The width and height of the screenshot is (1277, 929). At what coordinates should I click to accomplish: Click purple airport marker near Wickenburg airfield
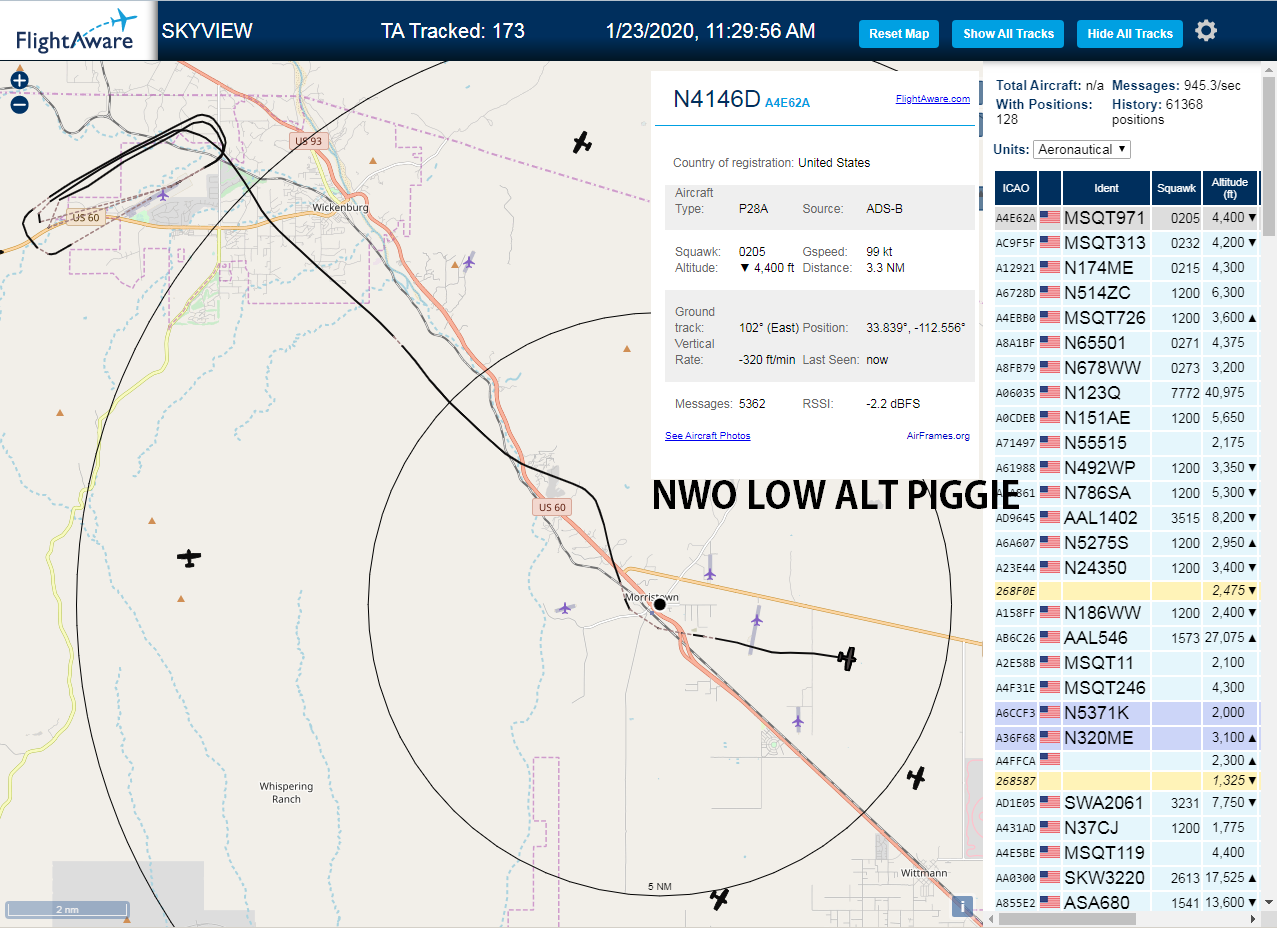[162, 195]
